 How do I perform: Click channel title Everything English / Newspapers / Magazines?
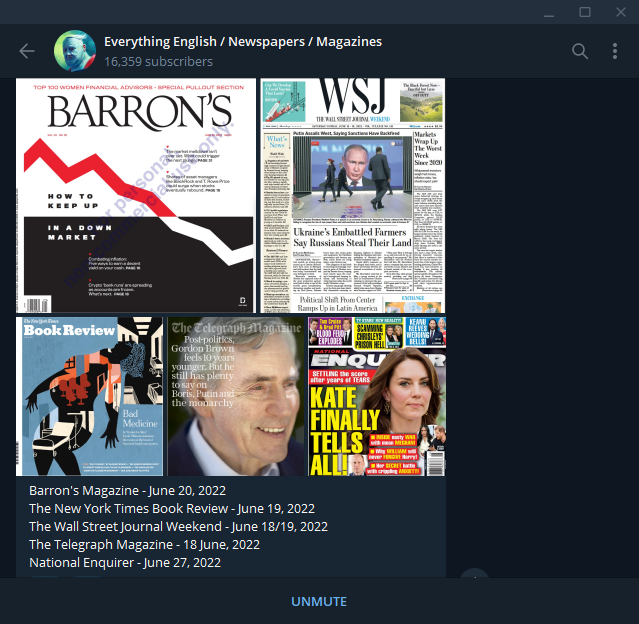pos(243,42)
